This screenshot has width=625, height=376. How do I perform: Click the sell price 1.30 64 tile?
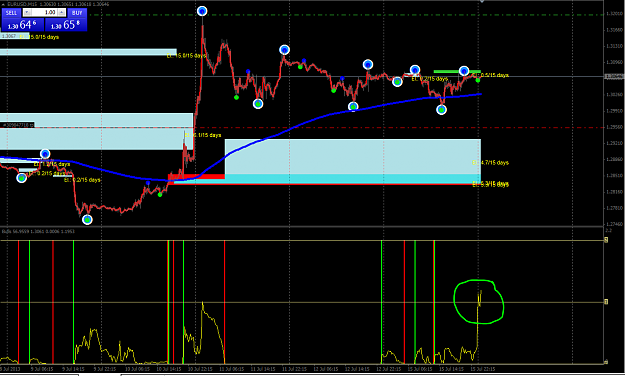[x=22, y=25]
